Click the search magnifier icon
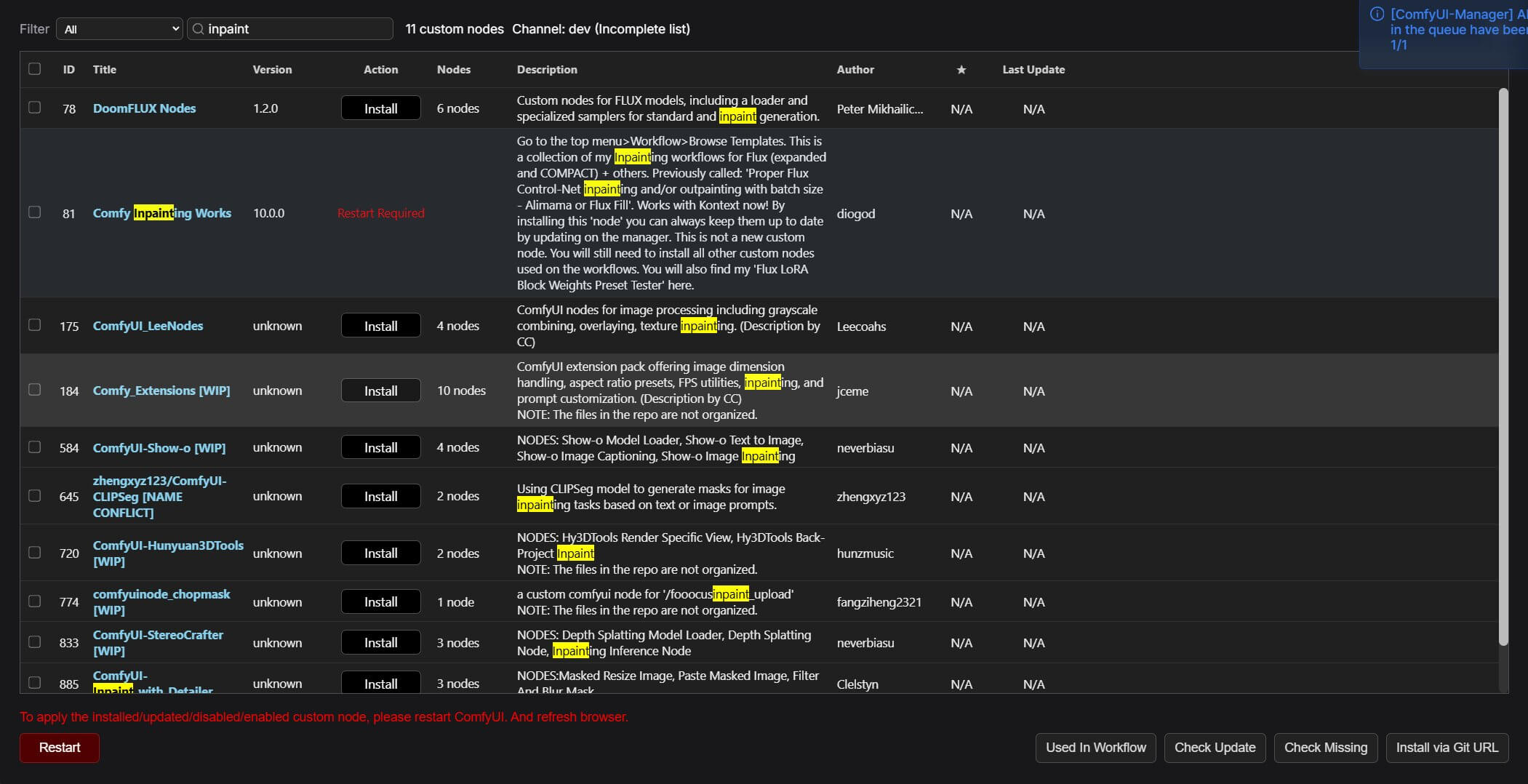 pos(198,29)
